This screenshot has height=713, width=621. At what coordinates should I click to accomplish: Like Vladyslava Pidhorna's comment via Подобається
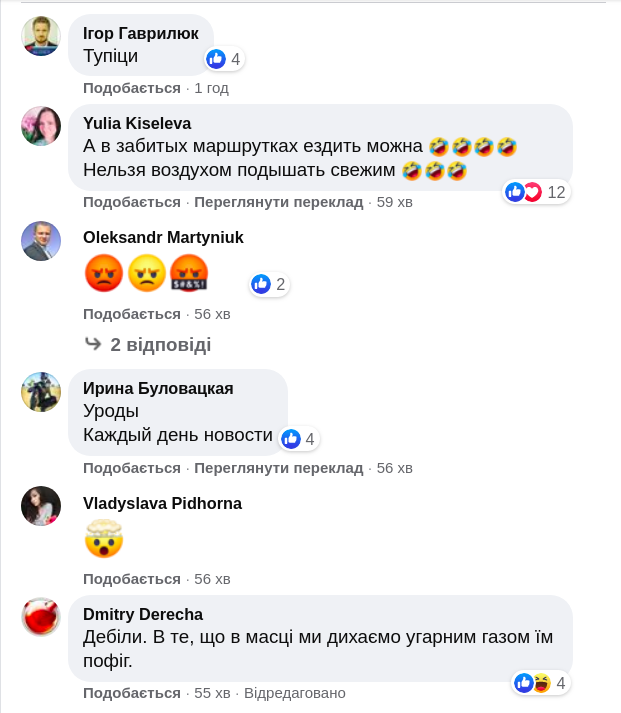coord(132,579)
